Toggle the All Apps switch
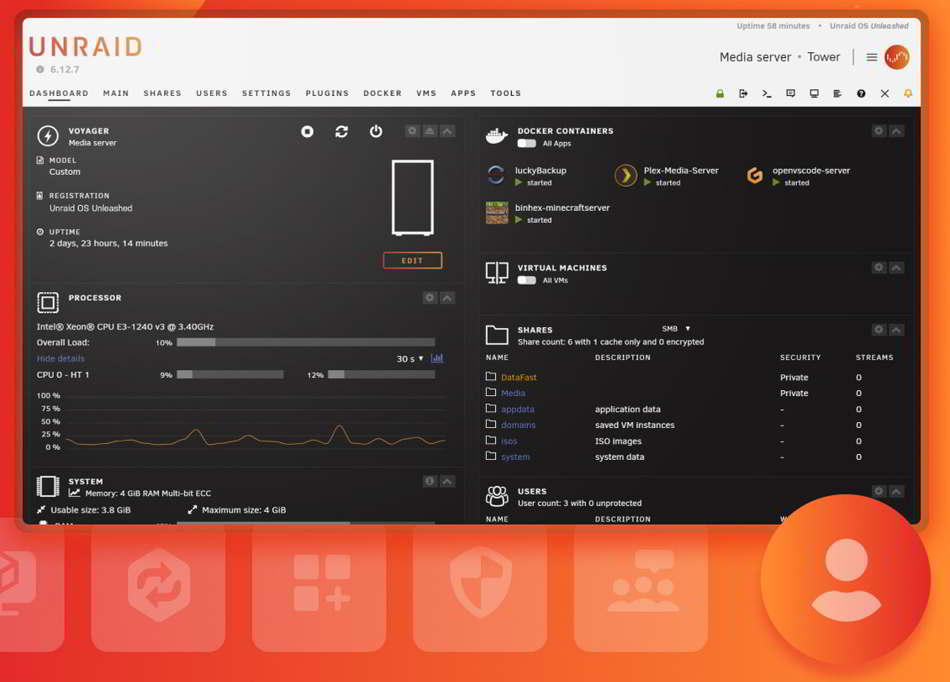 (x=526, y=144)
